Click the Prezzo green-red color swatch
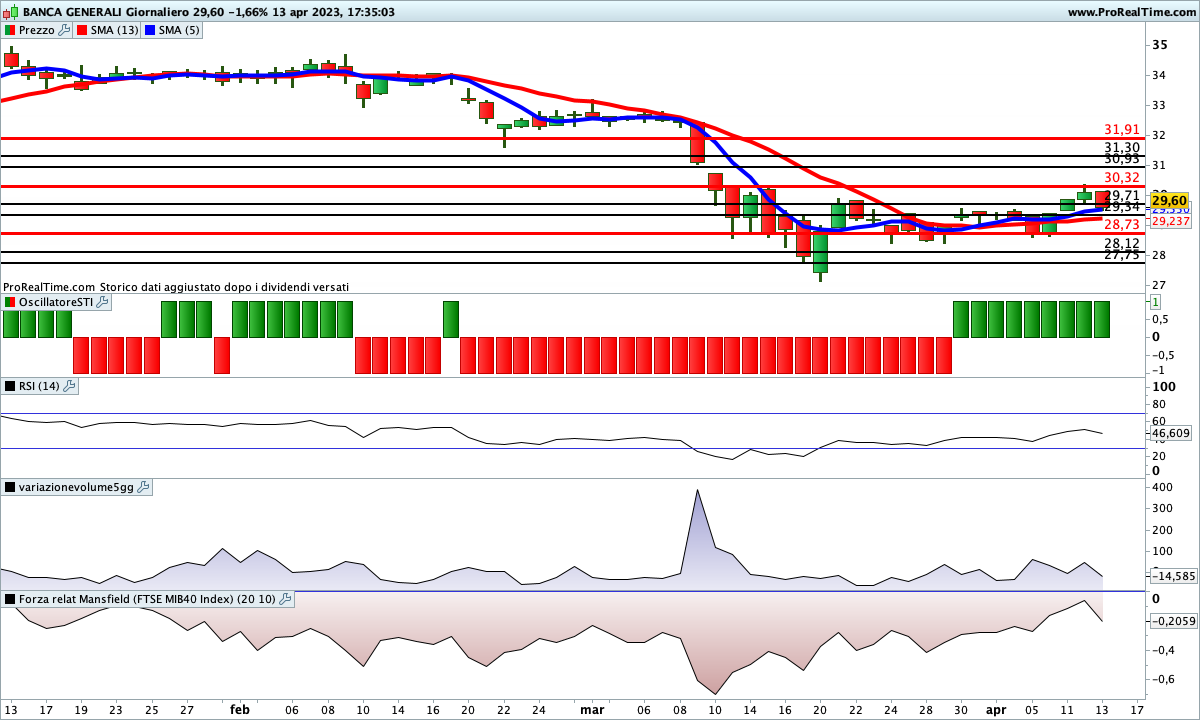Viewport: 1200px width, 720px height. click(10, 30)
